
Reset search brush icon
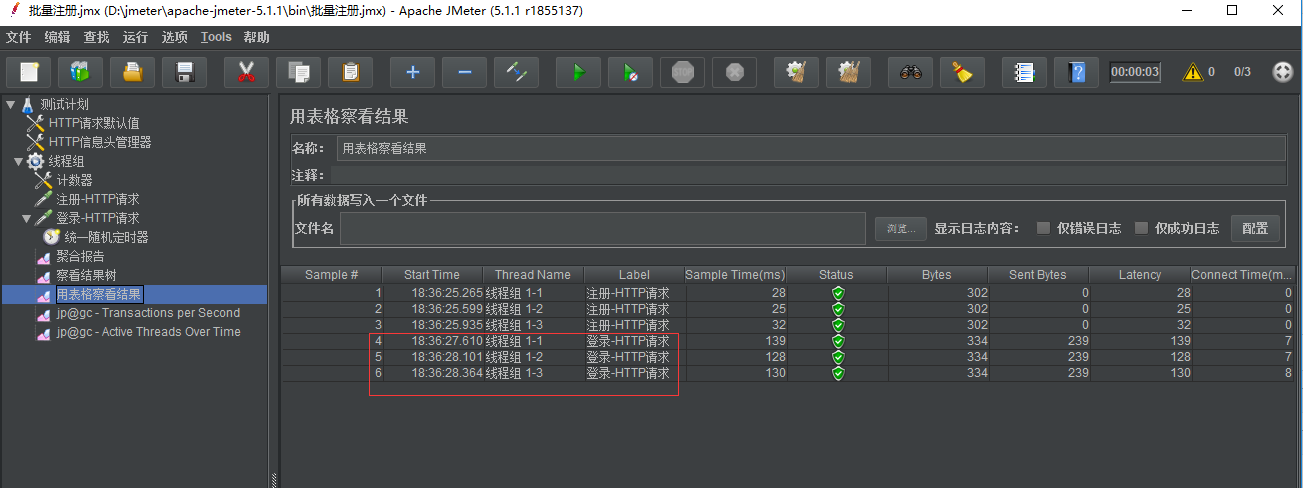962,72
